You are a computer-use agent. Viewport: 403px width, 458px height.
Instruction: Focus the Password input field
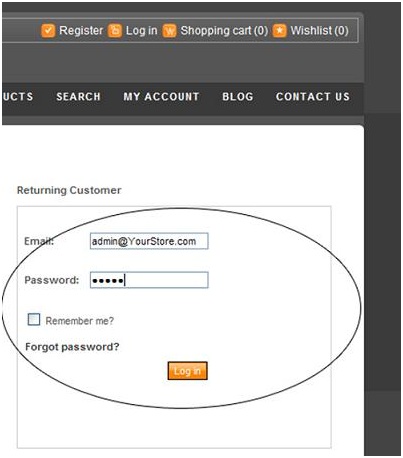pos(149,280)
